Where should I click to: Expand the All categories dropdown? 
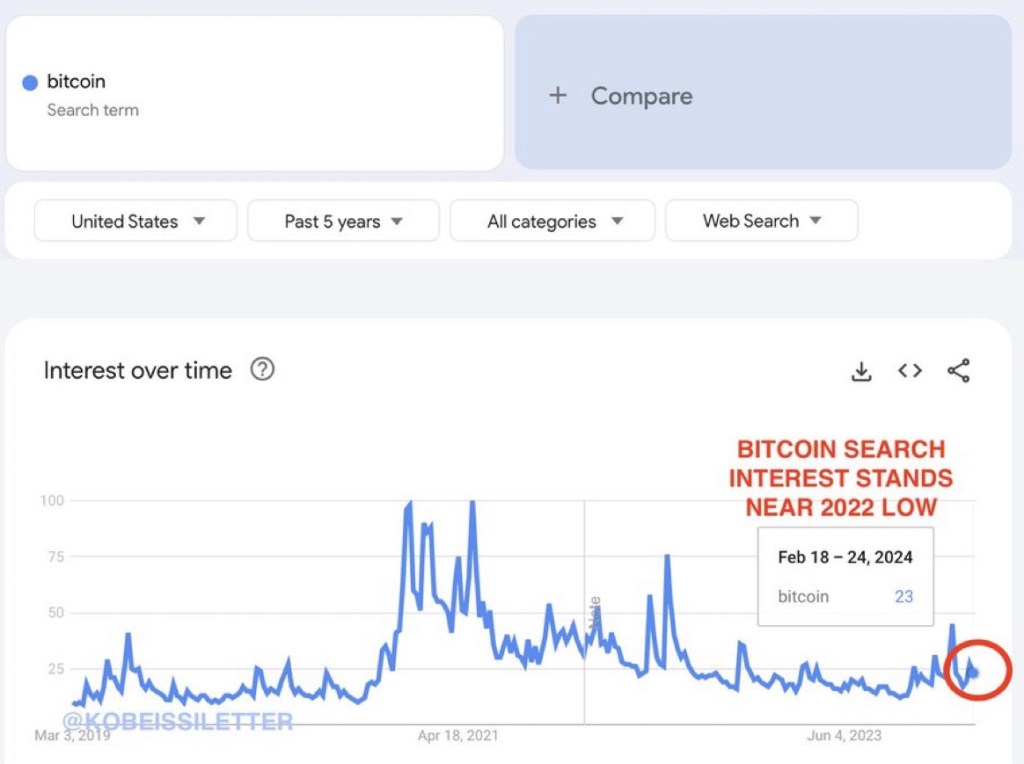click(553, 221)
